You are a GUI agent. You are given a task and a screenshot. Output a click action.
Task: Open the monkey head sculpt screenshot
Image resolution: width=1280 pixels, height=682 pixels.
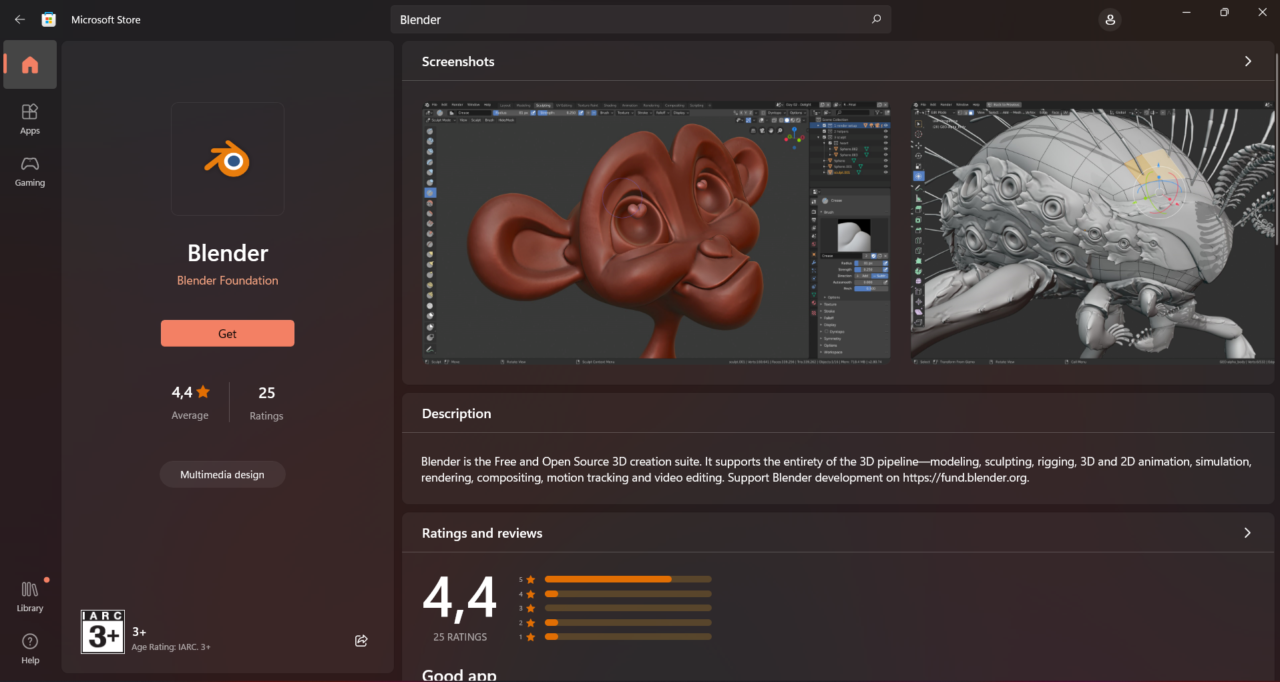click(x=656, y=231)
